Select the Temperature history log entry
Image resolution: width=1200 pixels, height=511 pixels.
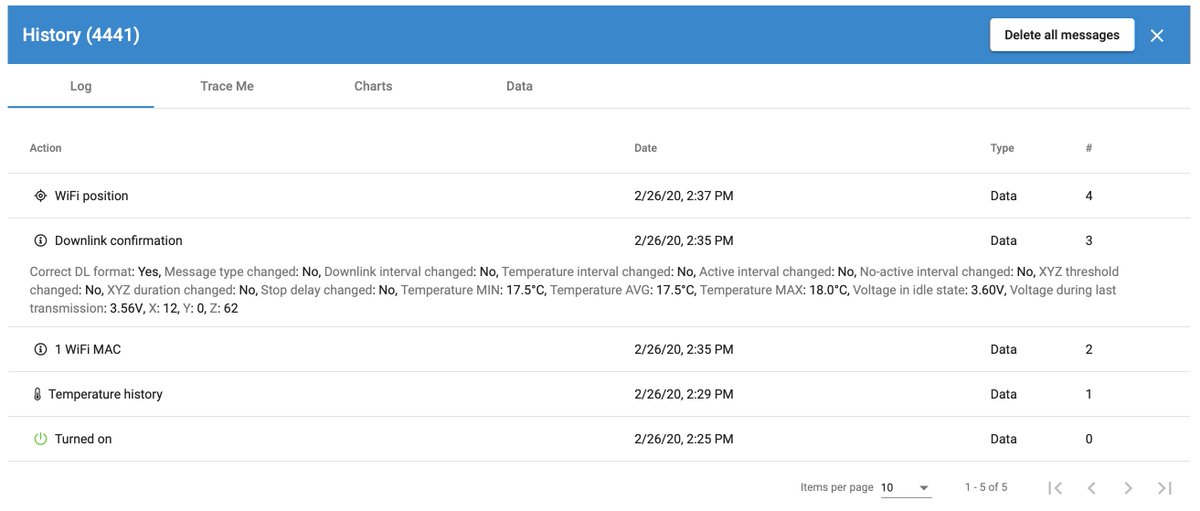599,395
